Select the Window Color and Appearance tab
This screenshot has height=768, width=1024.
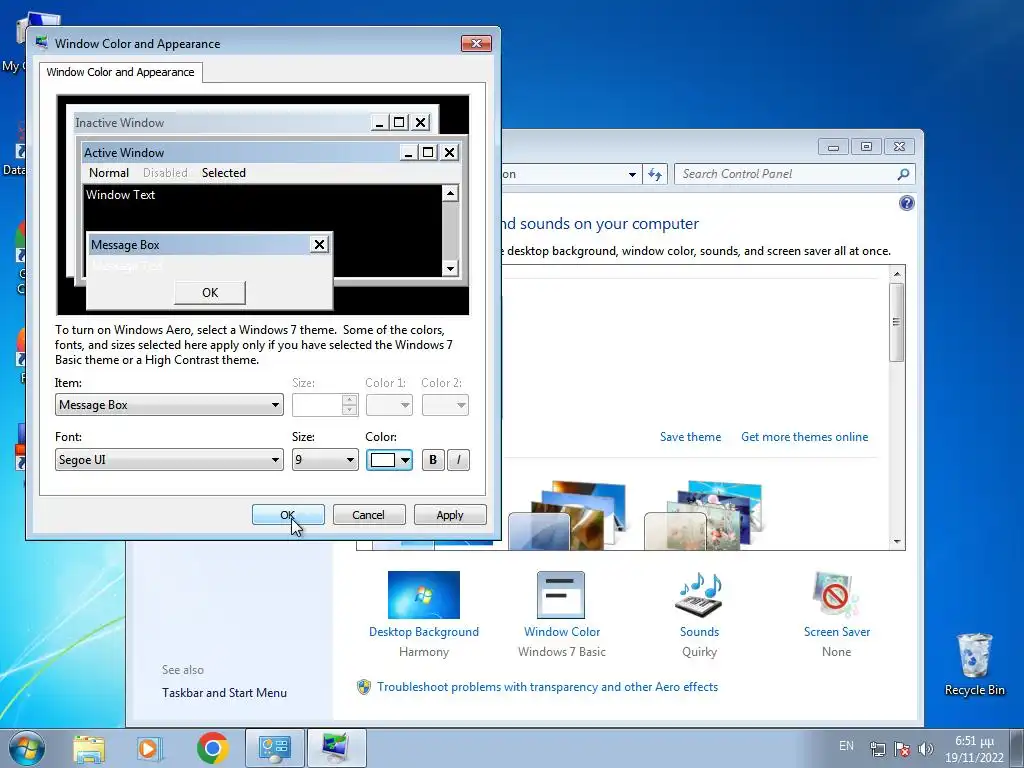click(x=120, y=72)
